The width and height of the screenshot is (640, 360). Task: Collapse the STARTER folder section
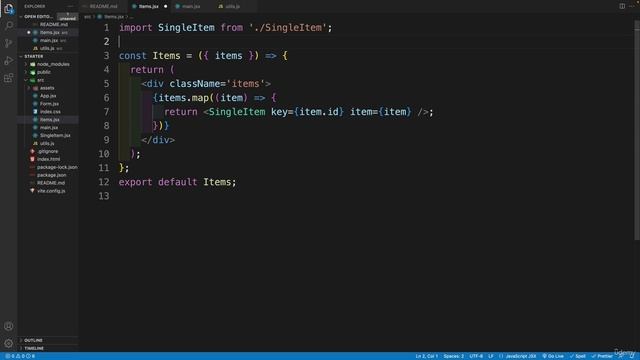pyautogui.click(x=21, y=56)
